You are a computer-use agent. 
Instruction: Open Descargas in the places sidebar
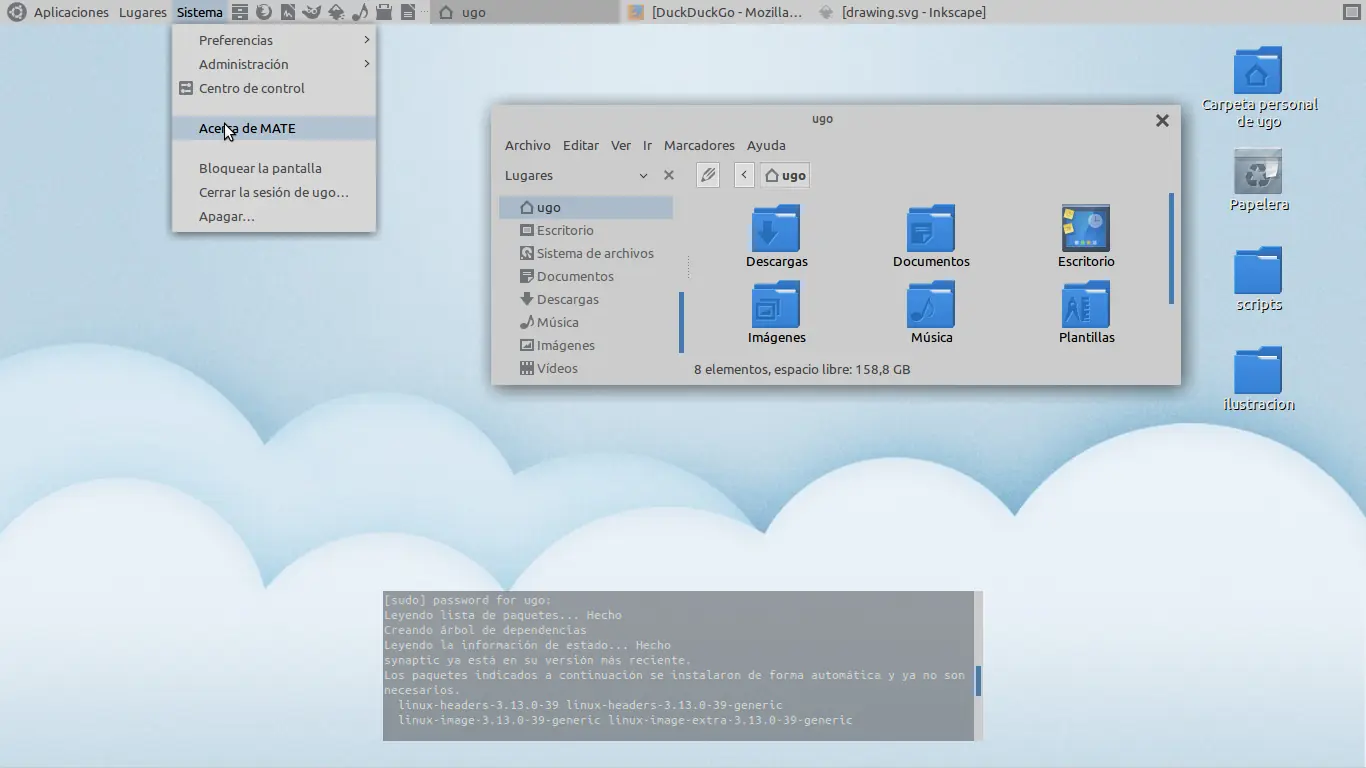[586, 299]
